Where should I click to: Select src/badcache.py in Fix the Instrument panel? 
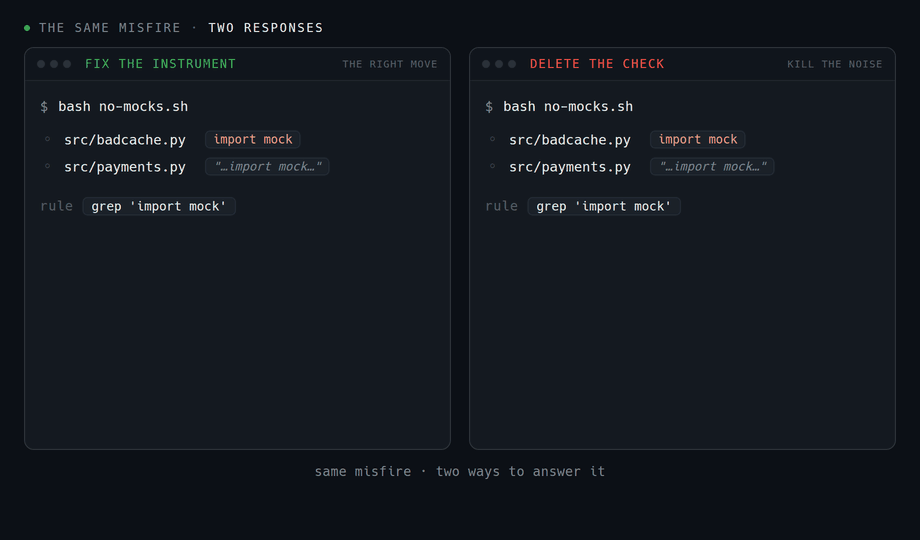(125, 140)
